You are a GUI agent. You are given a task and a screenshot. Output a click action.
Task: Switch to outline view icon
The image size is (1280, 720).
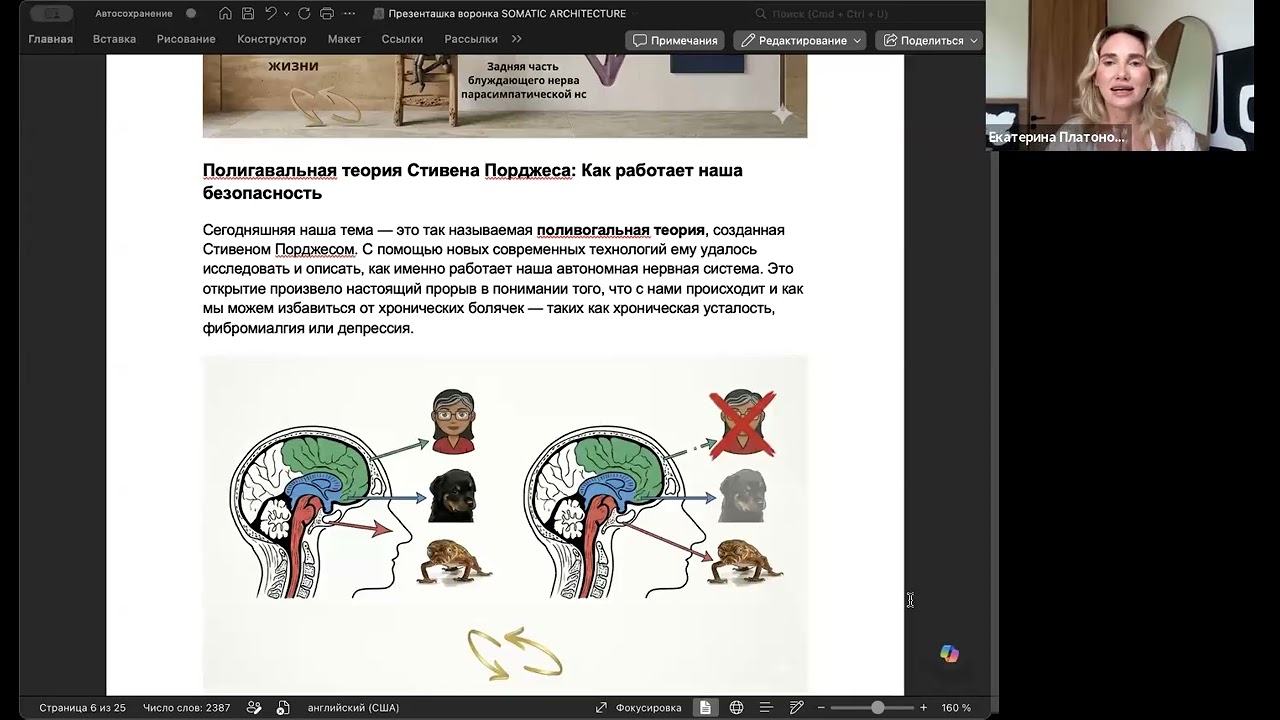[x=766, y=707]
